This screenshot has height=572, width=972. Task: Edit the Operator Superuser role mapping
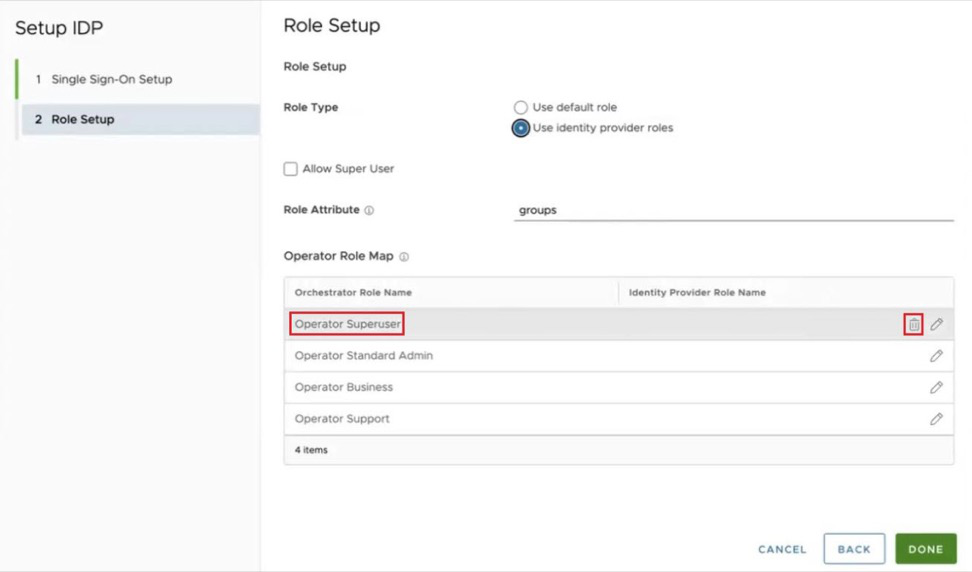(936, 324)
